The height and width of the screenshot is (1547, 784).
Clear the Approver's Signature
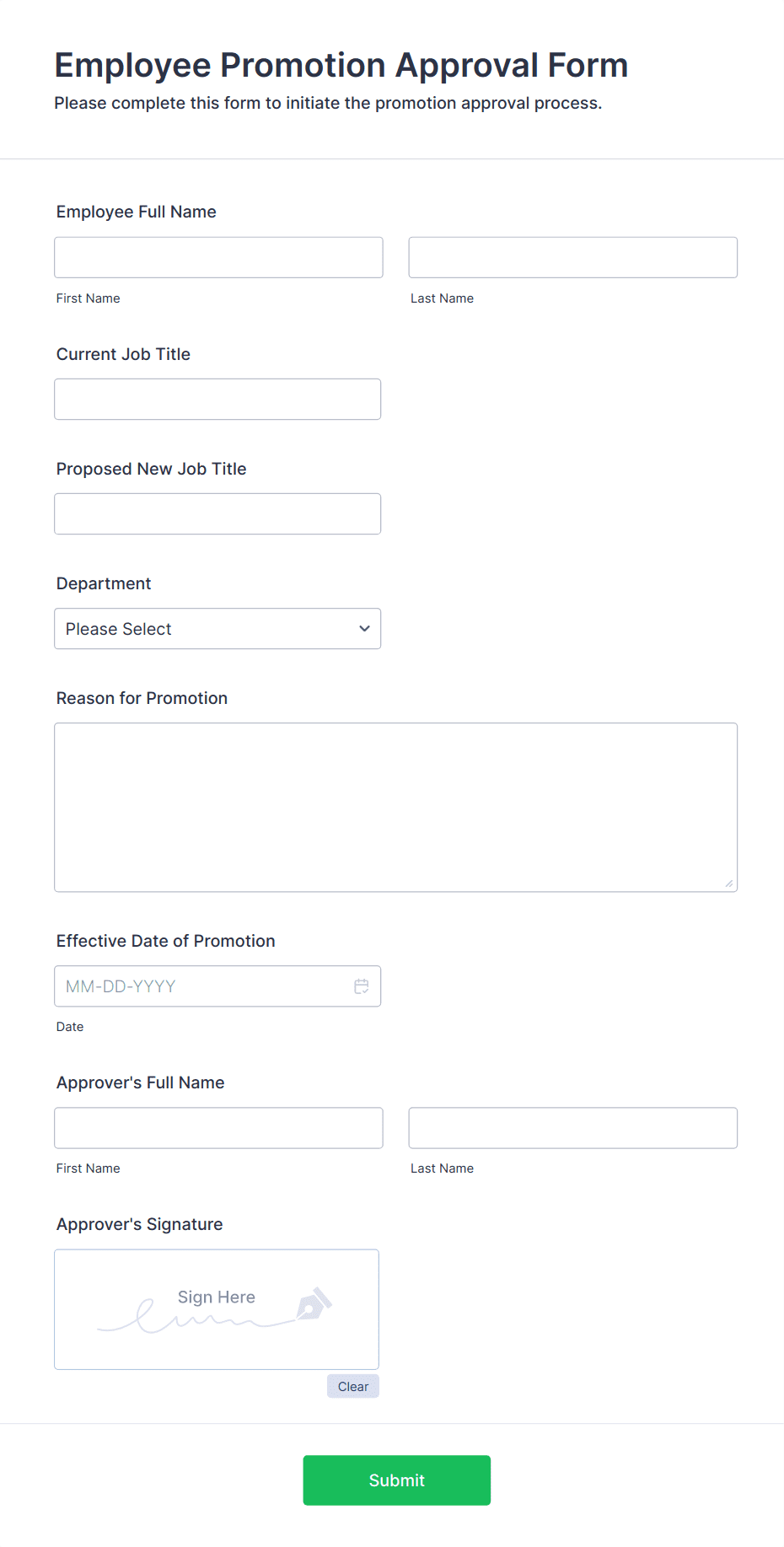point(352,1386)
